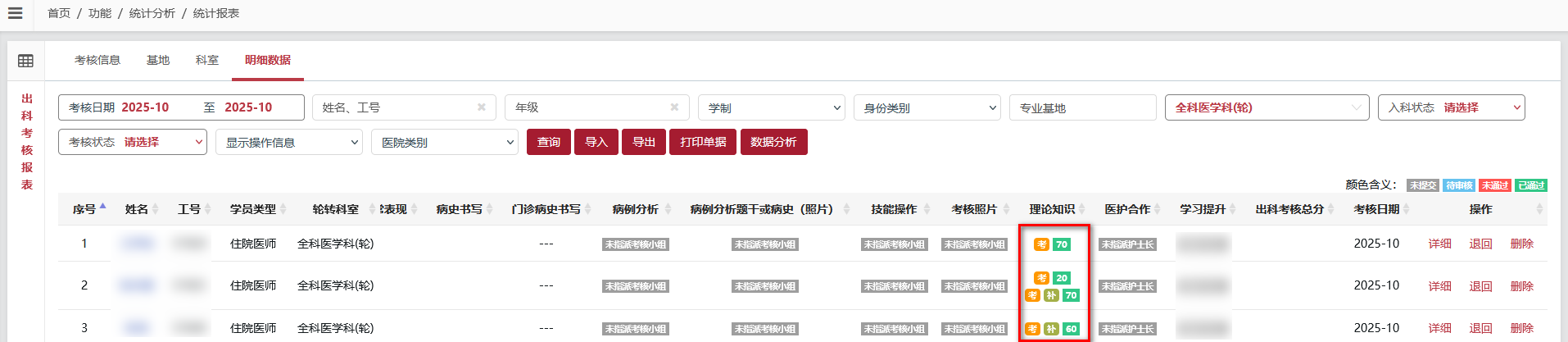Switch to the 基地 tab

(158, 60)
